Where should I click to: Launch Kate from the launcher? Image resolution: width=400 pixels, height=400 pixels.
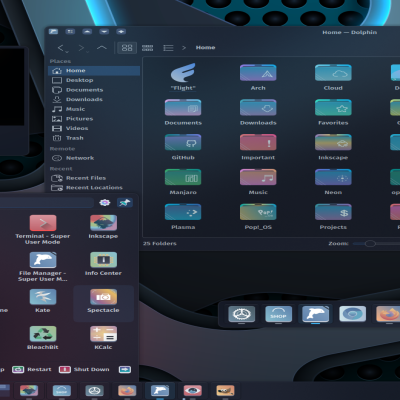click(43, 301)
